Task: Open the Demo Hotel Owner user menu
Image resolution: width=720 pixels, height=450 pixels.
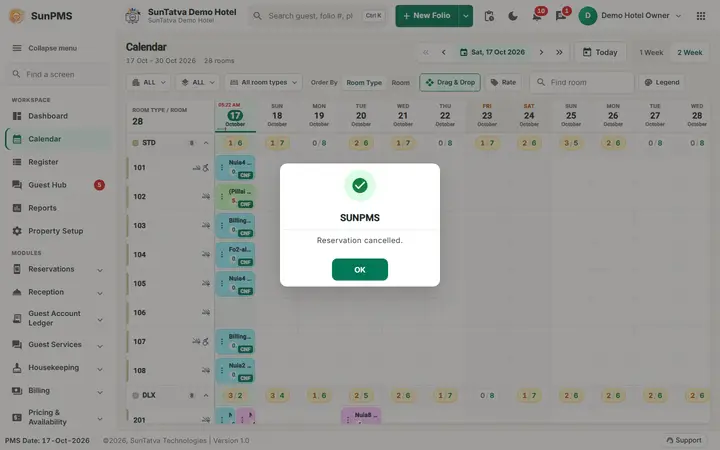Action: (x=630, y=16)
